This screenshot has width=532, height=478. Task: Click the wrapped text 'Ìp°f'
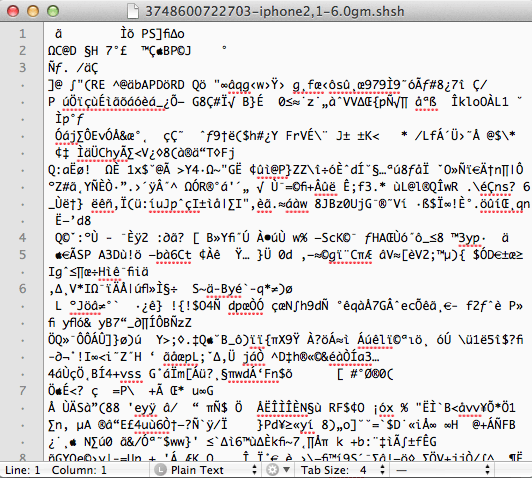click(x=70, y=119)
